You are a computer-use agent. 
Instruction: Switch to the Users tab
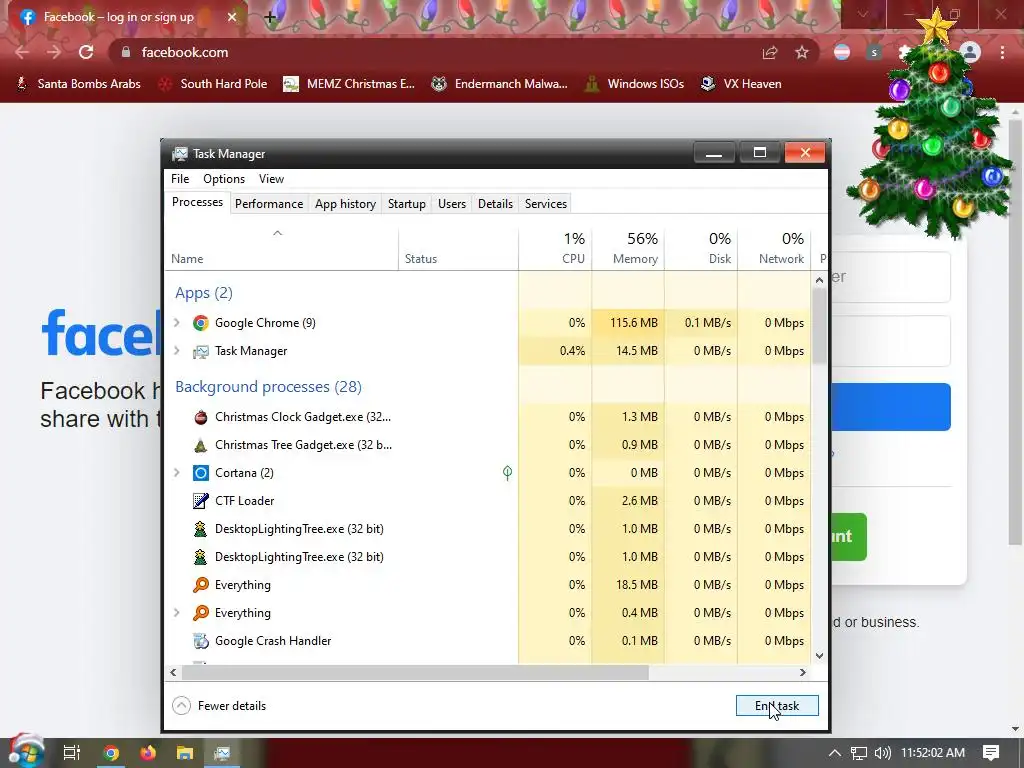coord(452,204)
